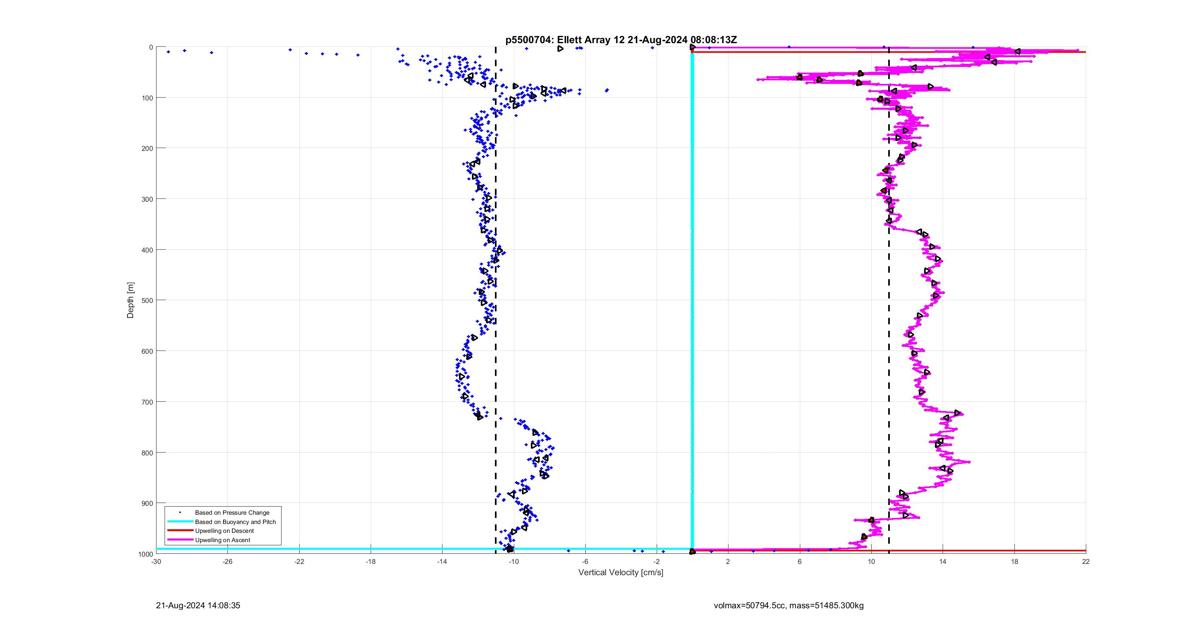This screenshot has width=1200, height=622.
Task: Select the 'Depth [m]' axis label
Action: coord(131,300)
